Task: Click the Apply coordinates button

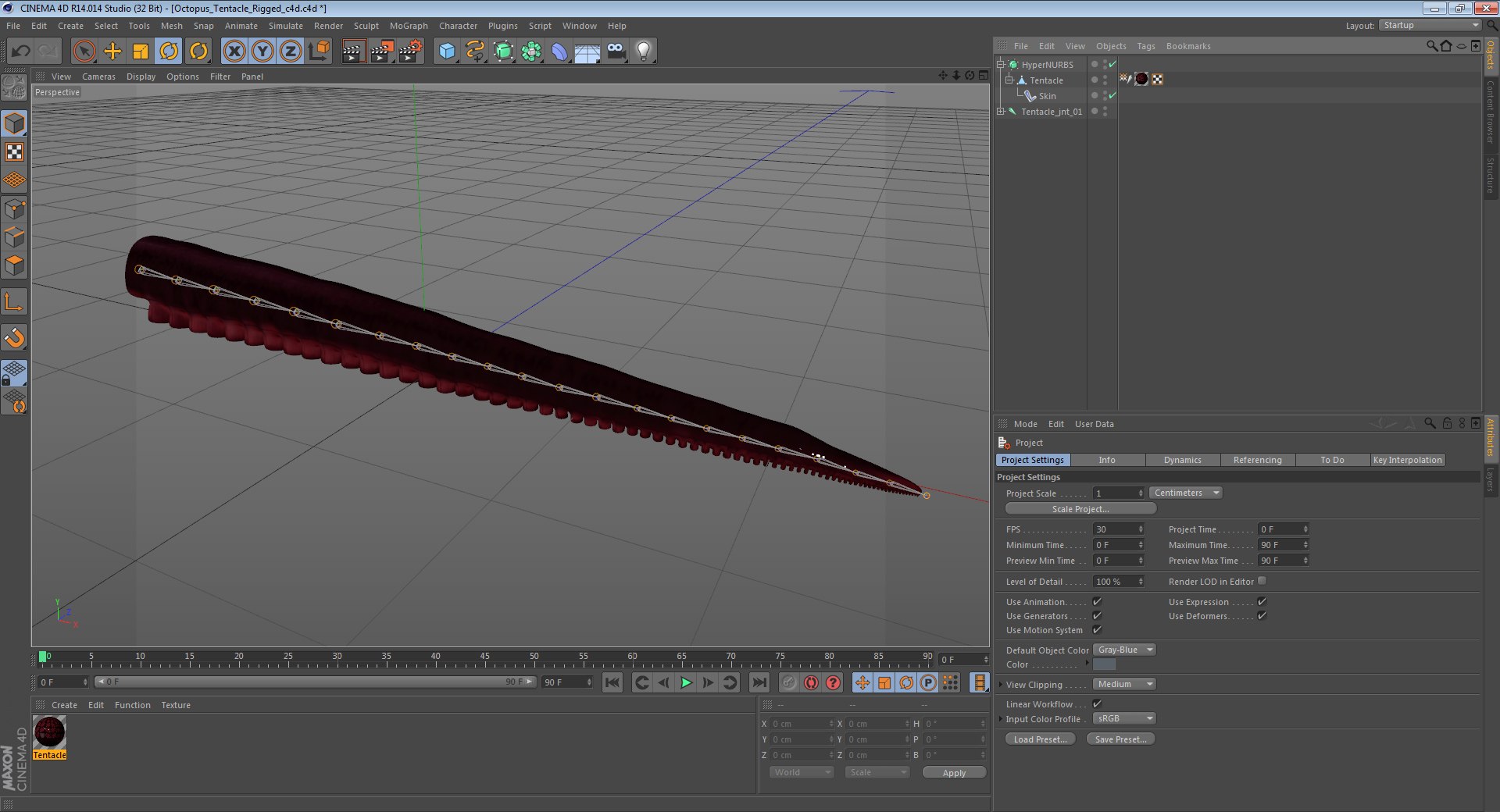Action: coord(954,772)
